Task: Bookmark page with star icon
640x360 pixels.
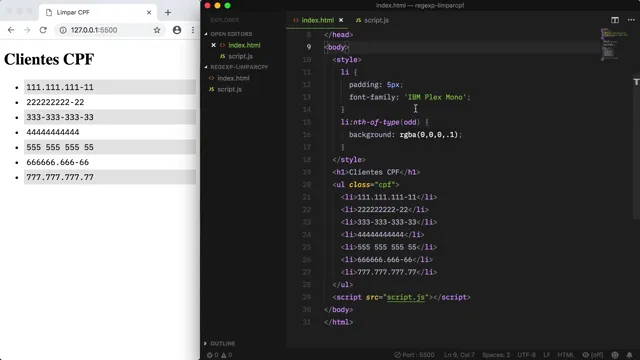Action: (x=157, y=30)
